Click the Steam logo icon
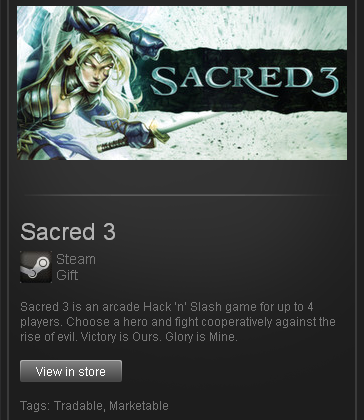This screenshot has width=364, height=420. [x=36, y=267]
